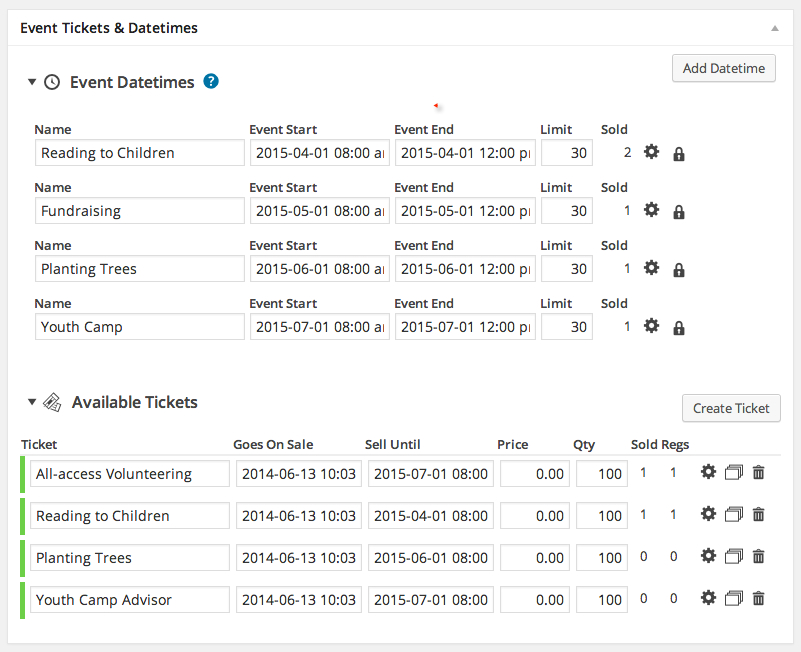Click lock icon on Planting Trees datetime
Screen dimensions: 801x652
pos(678,270)
